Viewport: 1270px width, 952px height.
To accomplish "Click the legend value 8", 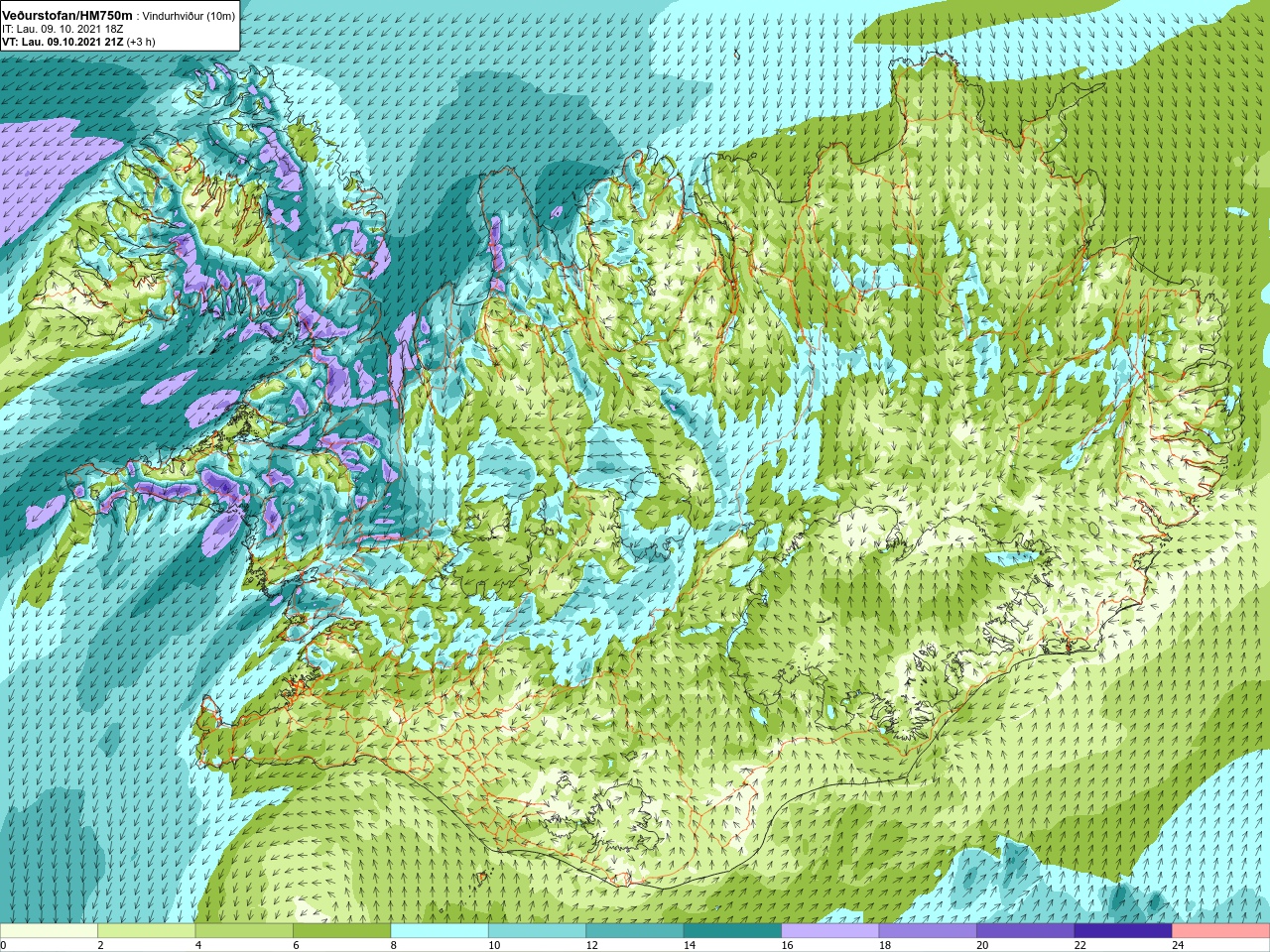I will coord(394,945).
